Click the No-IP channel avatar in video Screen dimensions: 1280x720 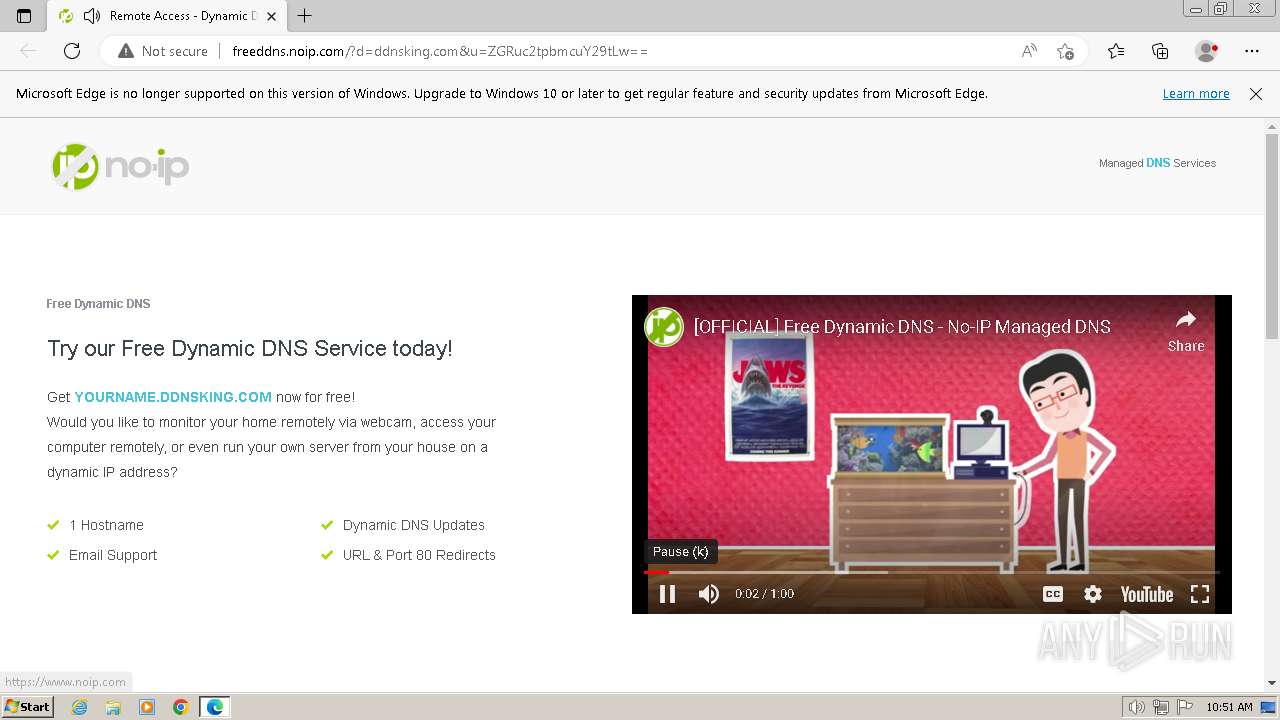click(664, 326)
